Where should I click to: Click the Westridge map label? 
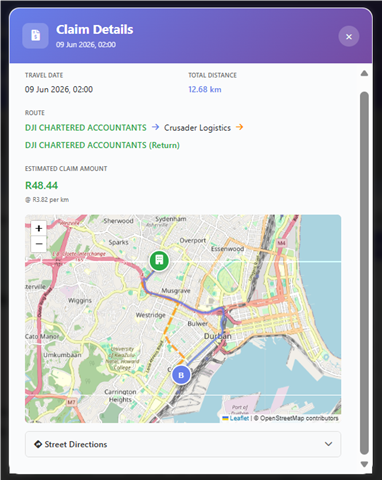pyautogui.click(x=151, y=315)
